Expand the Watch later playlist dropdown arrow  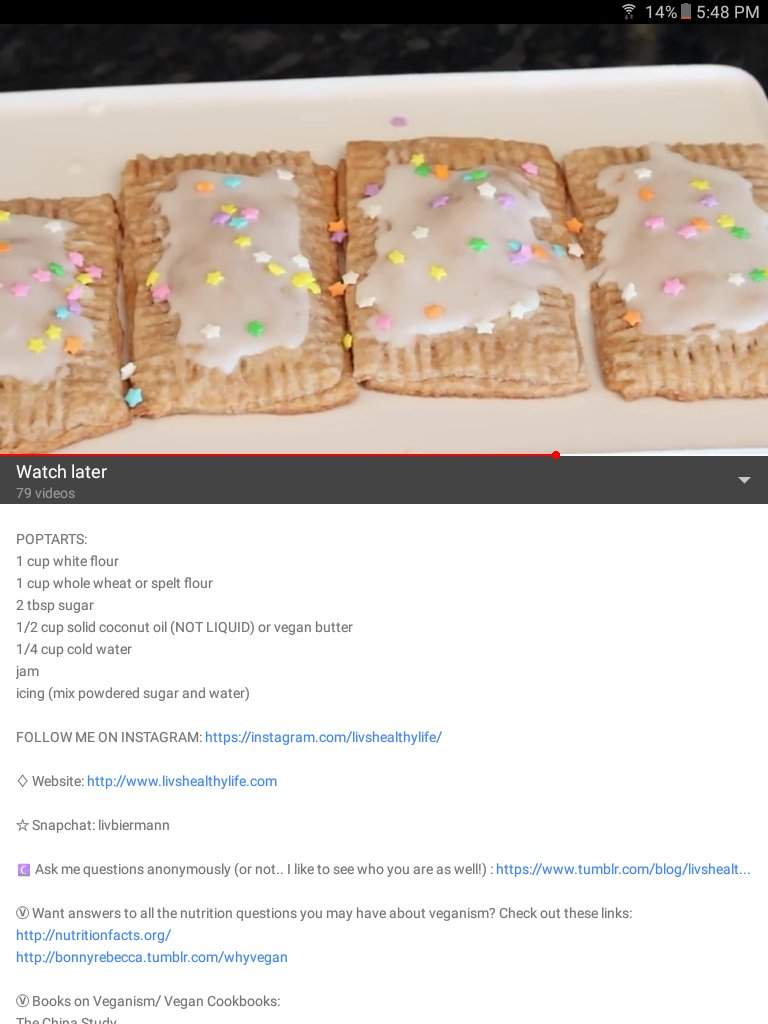click(x=743, y=480)
